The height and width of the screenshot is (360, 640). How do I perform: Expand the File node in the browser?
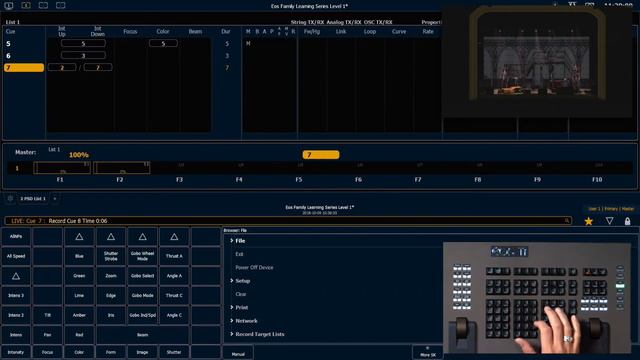(x=231, y=241)
